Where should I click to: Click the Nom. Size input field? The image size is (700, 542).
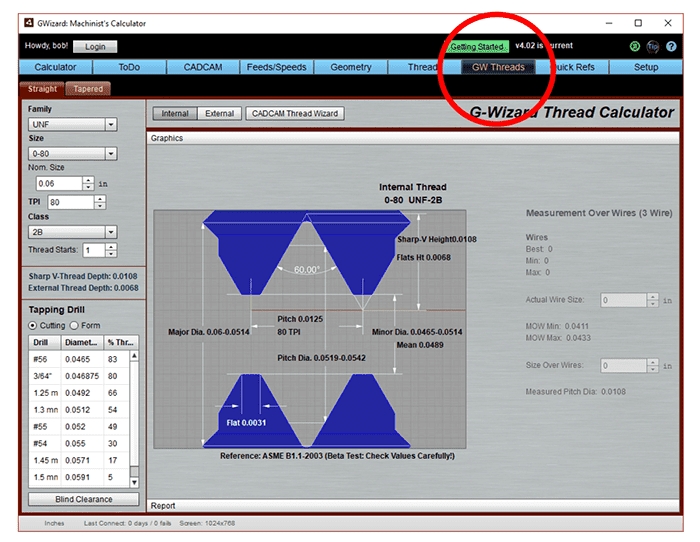(x=59, y=183)
